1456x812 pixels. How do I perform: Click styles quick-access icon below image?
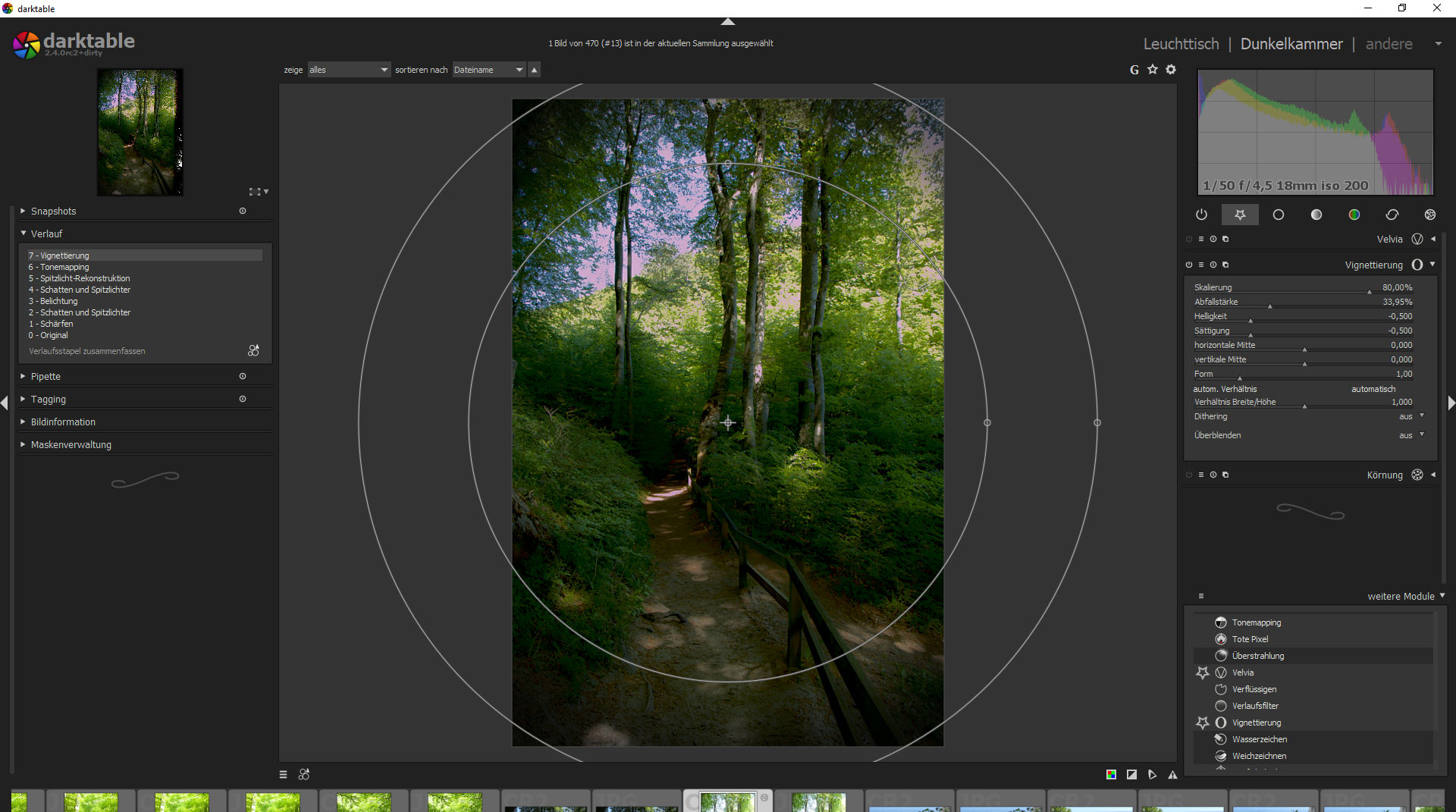[x=304, y=774]
